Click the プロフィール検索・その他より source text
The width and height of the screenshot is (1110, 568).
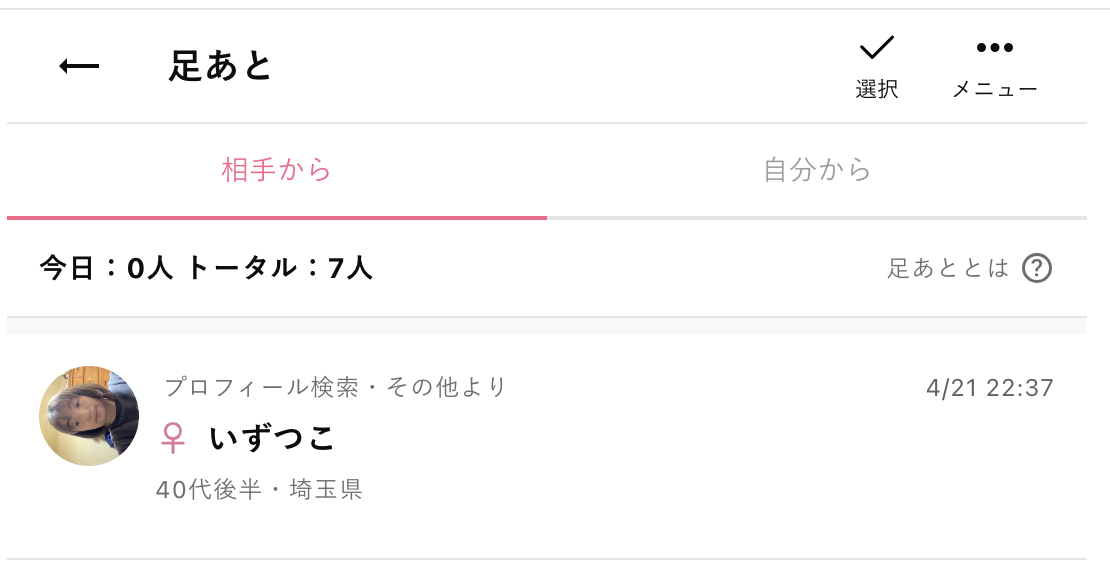(336, 387)
